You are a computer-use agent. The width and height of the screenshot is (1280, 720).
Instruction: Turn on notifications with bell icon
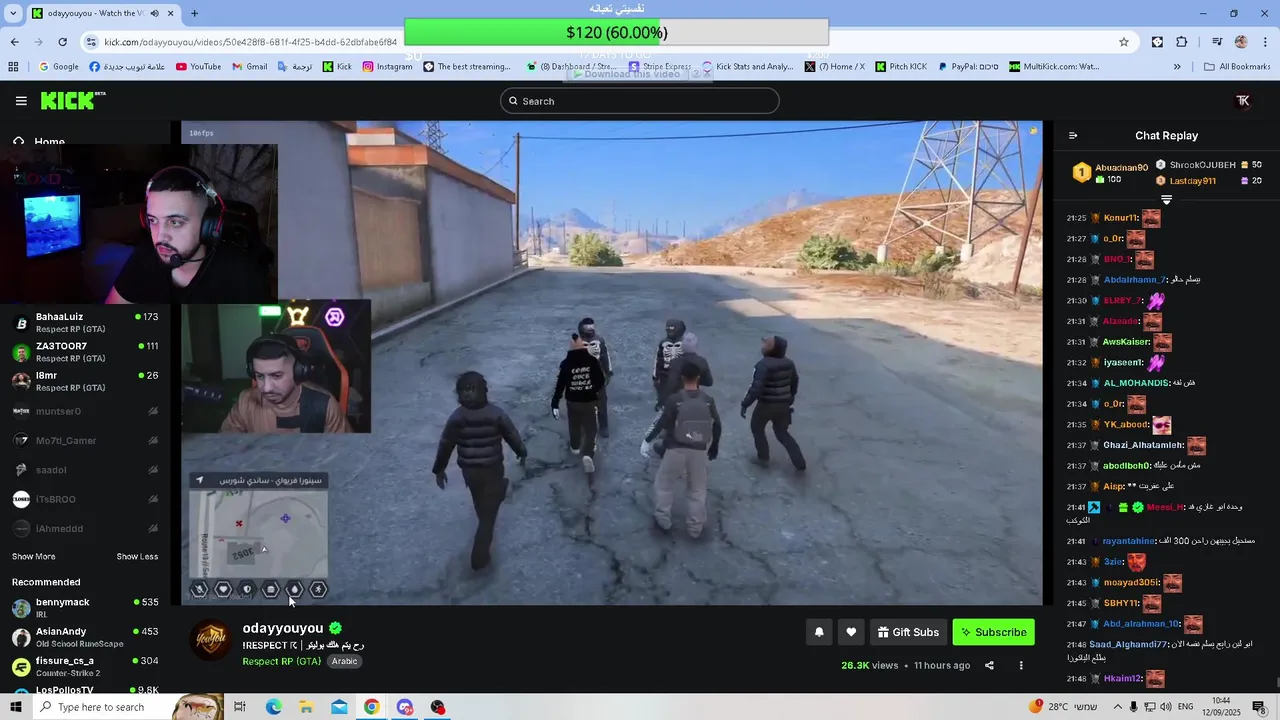point(819,632)
